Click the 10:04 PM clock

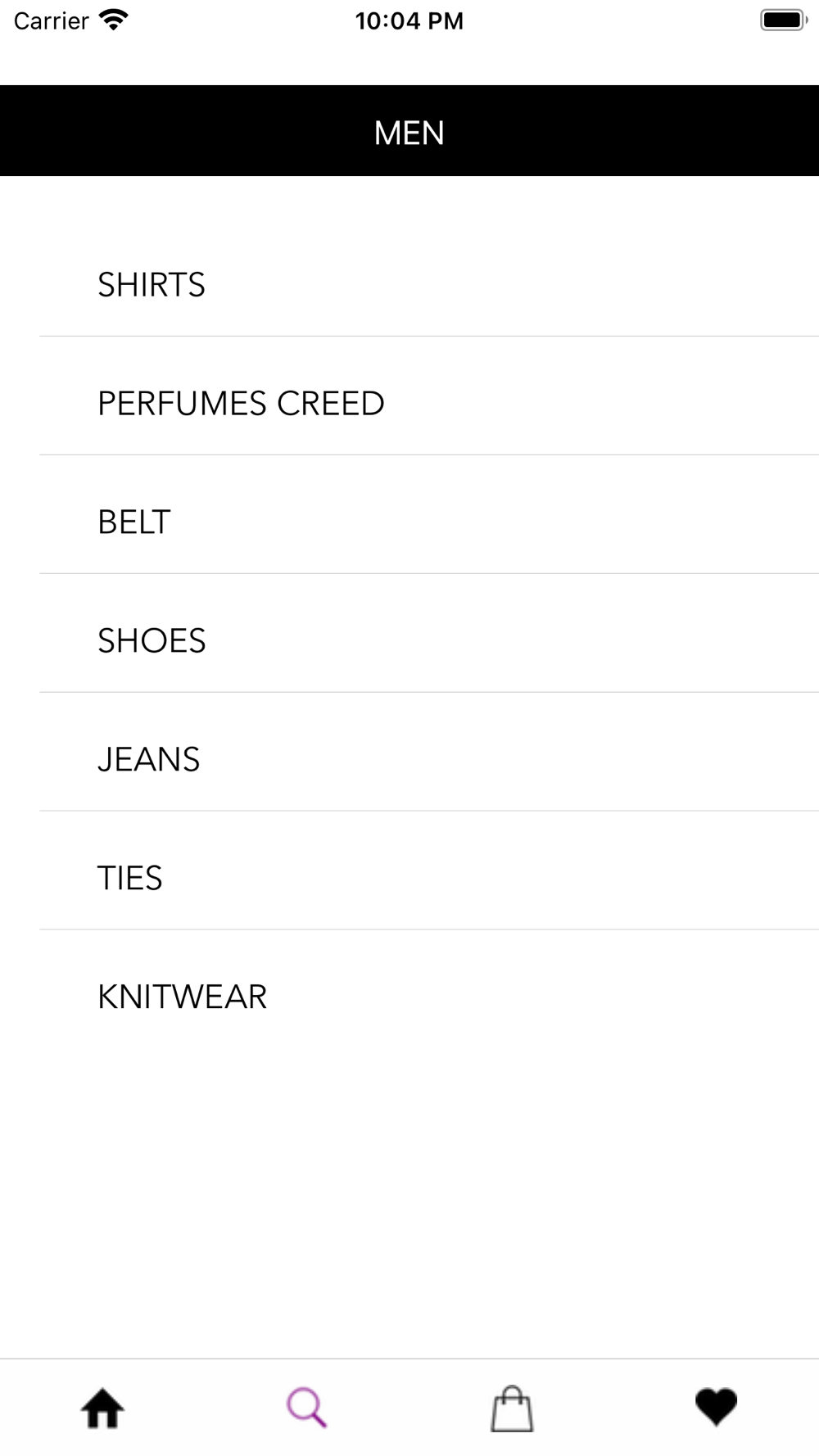pos(409,20)
